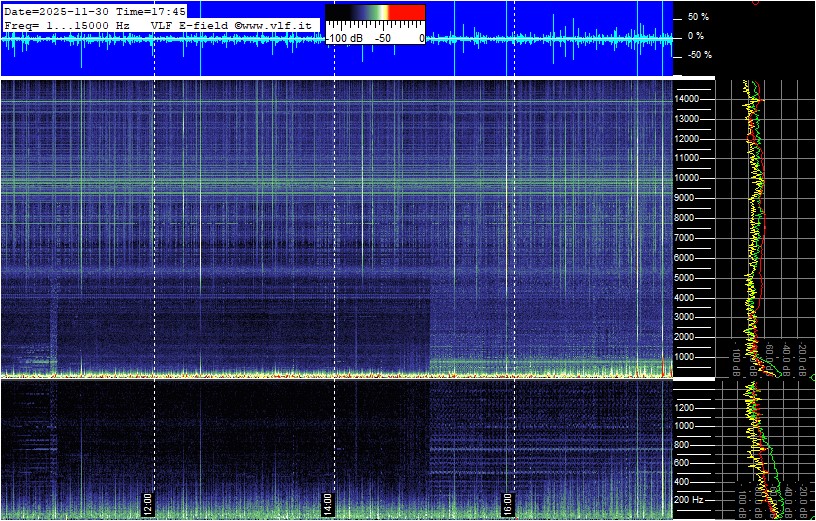Click the Freq= 1...15000 Hz range text
The image size is (816, 521).
coord(68,24)
